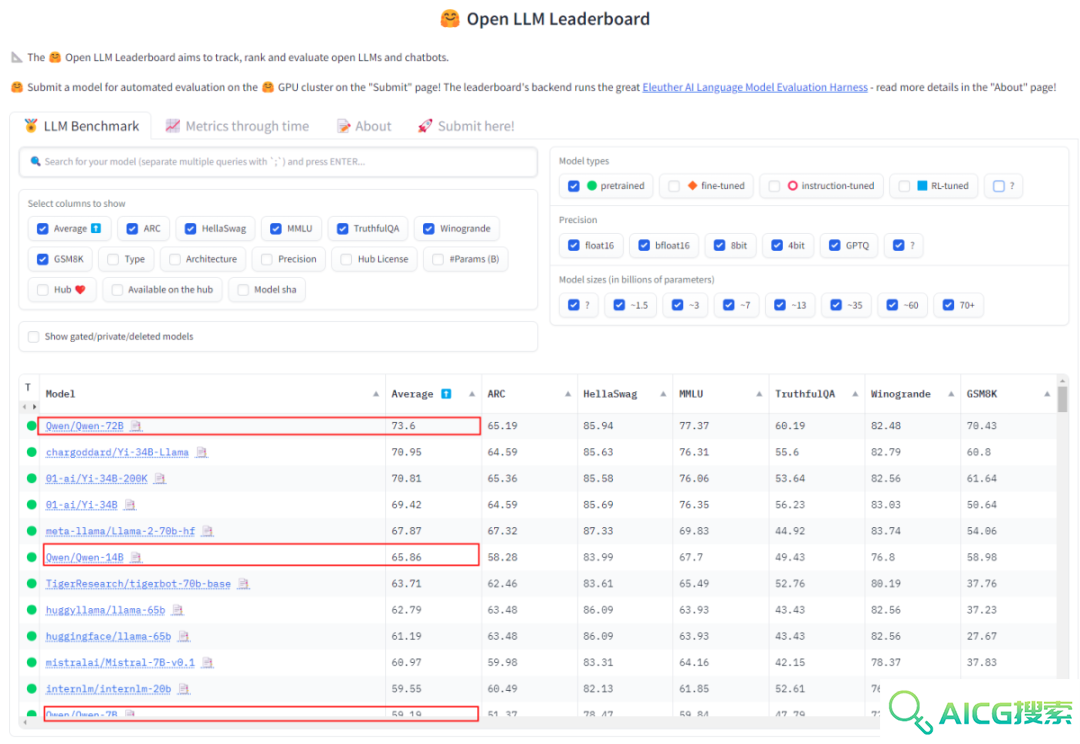
Task: Click the green pretrained dot in the Llama-2-70b-hf row
Action: 31,531
